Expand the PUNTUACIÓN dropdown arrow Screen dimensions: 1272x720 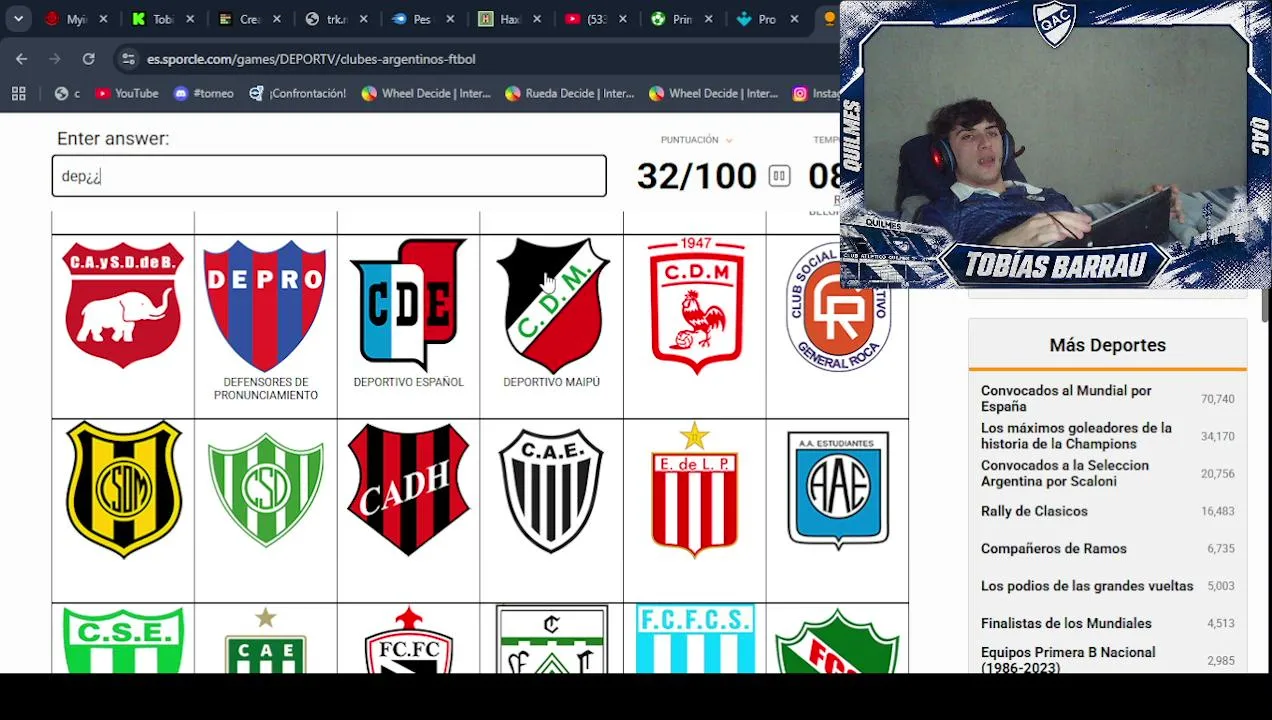728,140
